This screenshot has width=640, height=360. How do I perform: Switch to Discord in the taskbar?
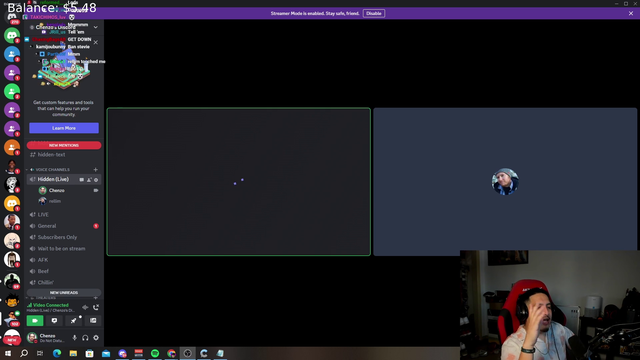[122, 353]
